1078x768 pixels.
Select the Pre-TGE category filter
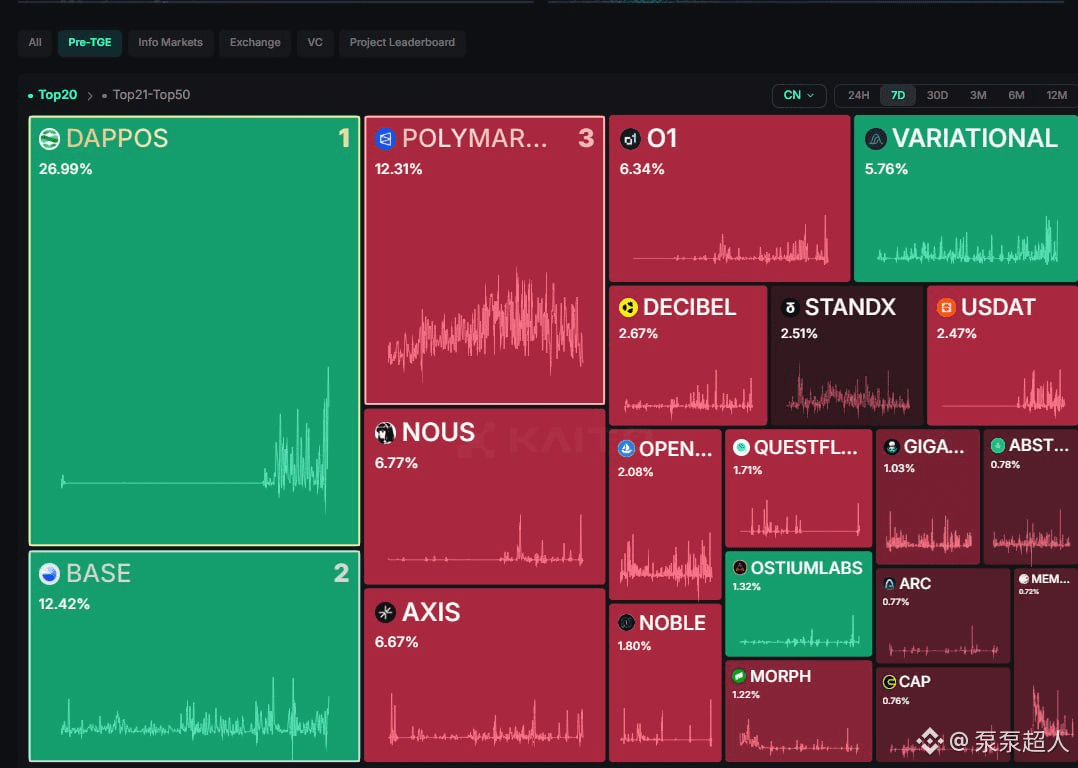(x=89, y=43)
